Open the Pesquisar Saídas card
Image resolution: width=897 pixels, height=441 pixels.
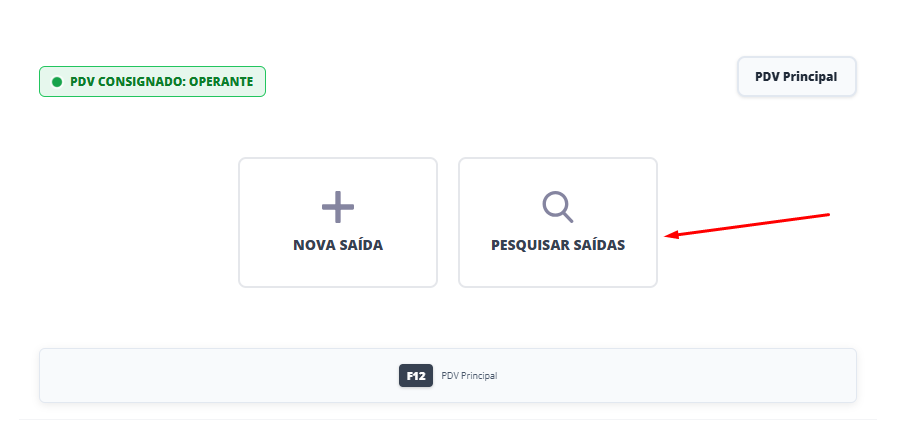pos(557,223)
